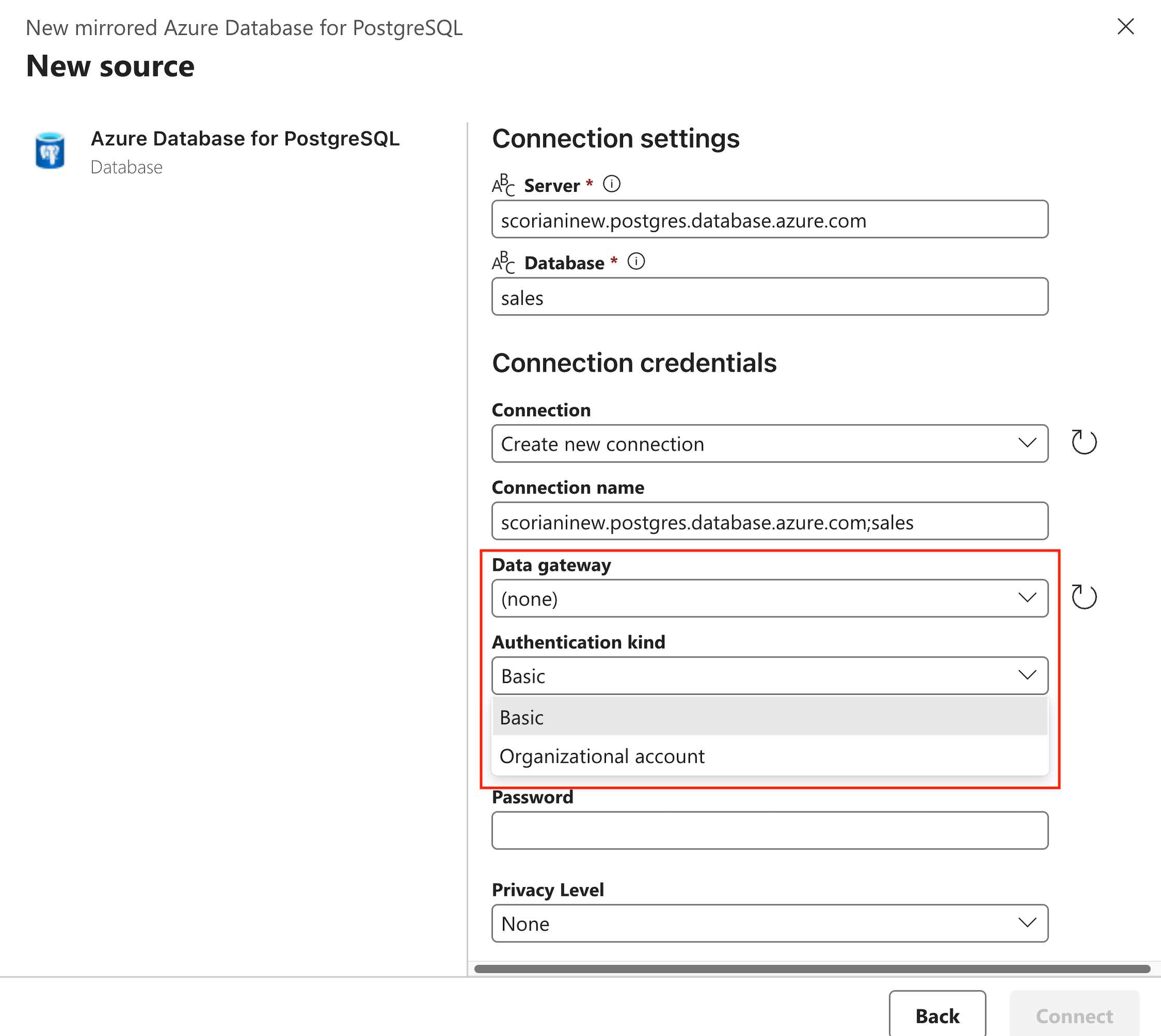The image size is (1161, 1036).
Task: Focus the Server input field
Action: click(769, 220)
